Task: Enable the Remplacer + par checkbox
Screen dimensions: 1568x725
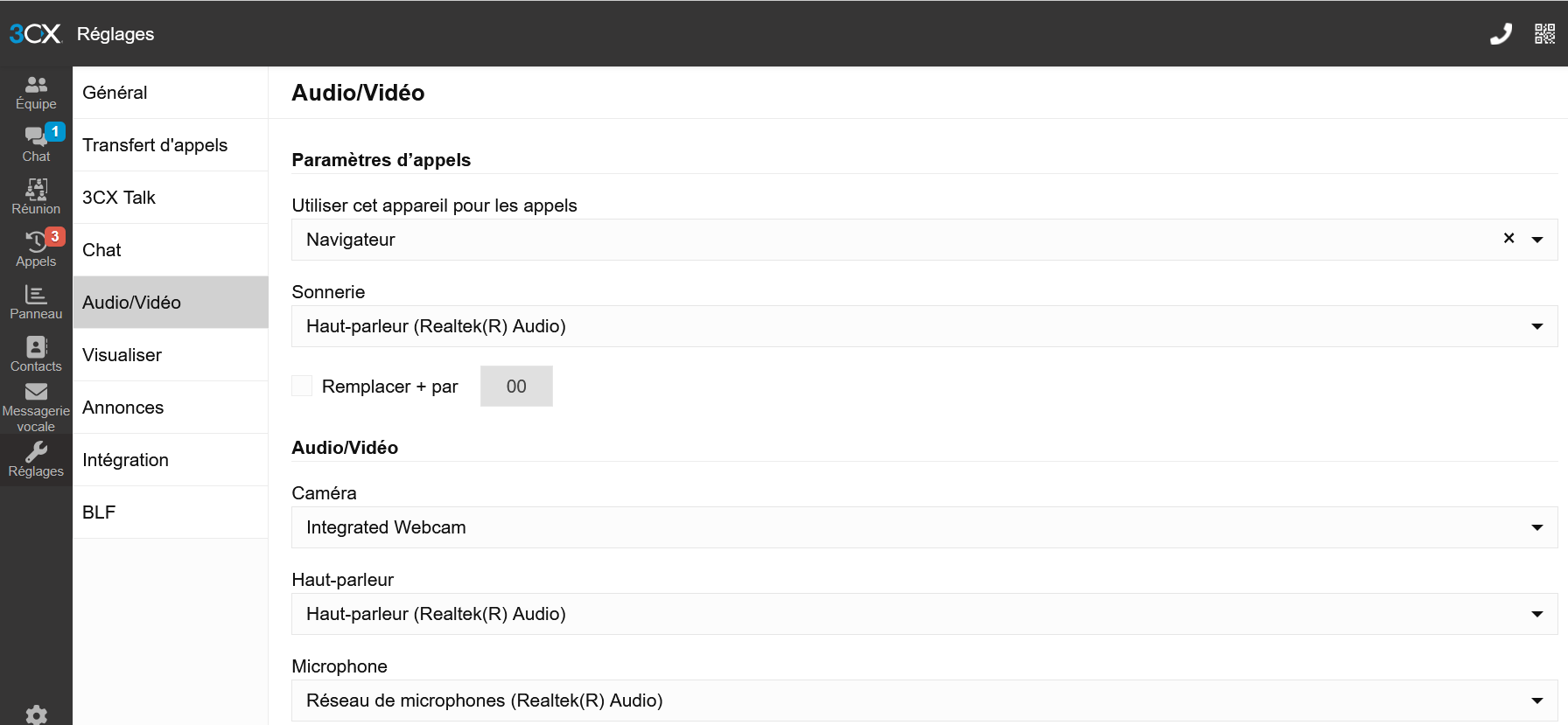Action: click(x=302, y=386)
